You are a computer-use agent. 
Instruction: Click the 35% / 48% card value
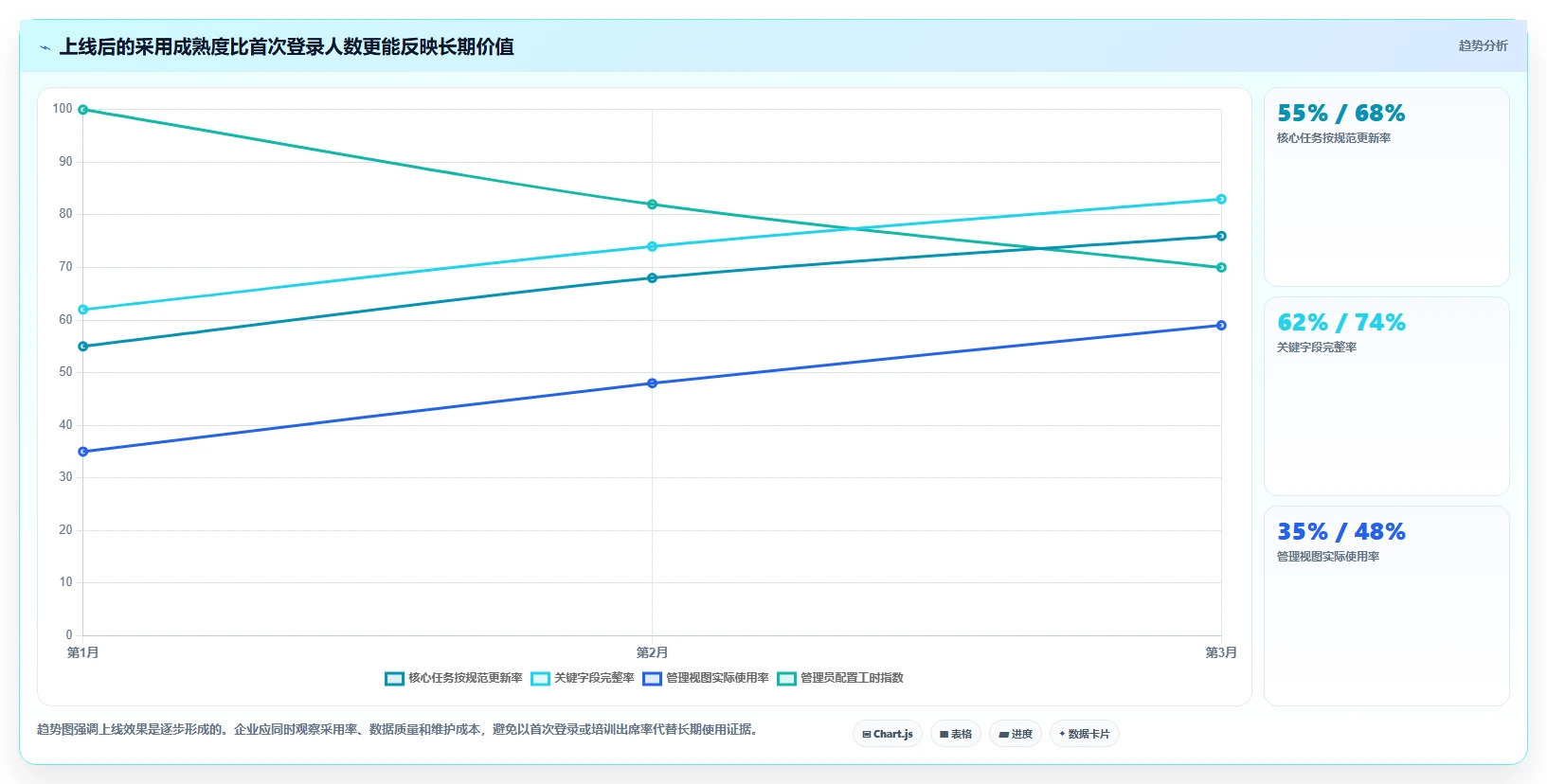coord(1340,532)
